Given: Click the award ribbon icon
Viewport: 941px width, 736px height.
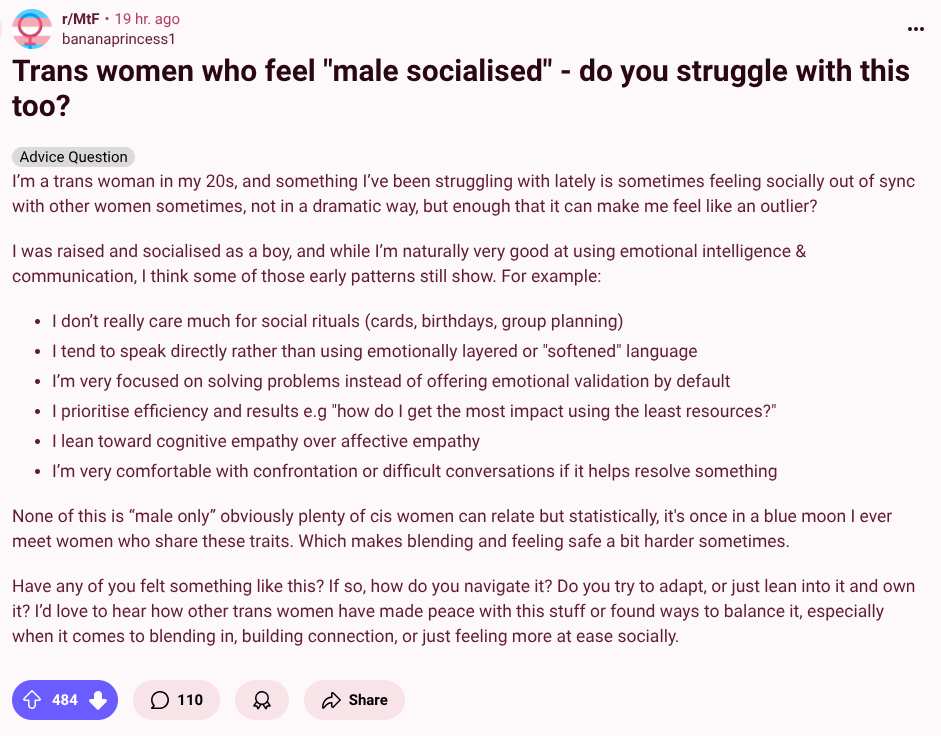Looking at the screenshot, I should [x=262, y=700].
